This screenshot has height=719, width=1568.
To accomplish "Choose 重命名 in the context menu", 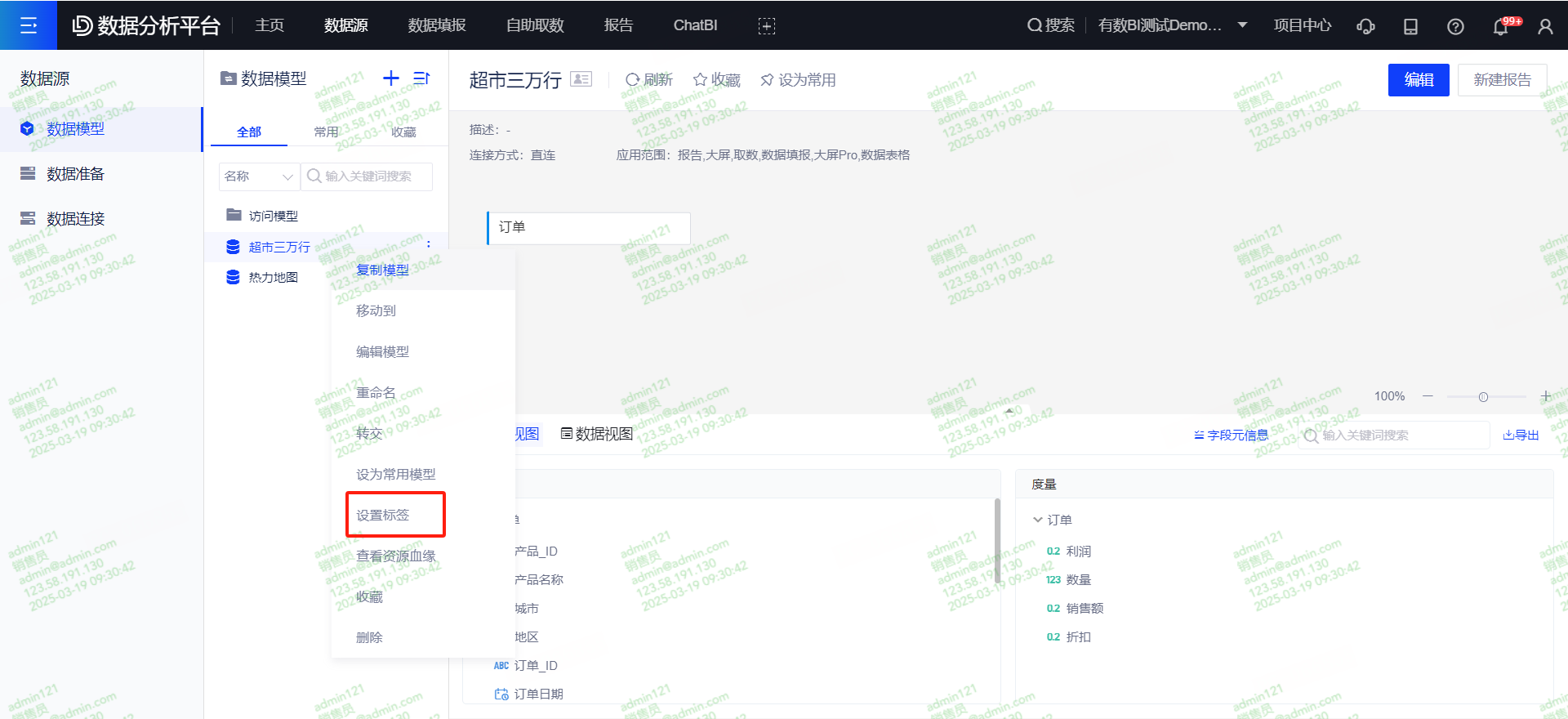I will (x=376, y=392).
